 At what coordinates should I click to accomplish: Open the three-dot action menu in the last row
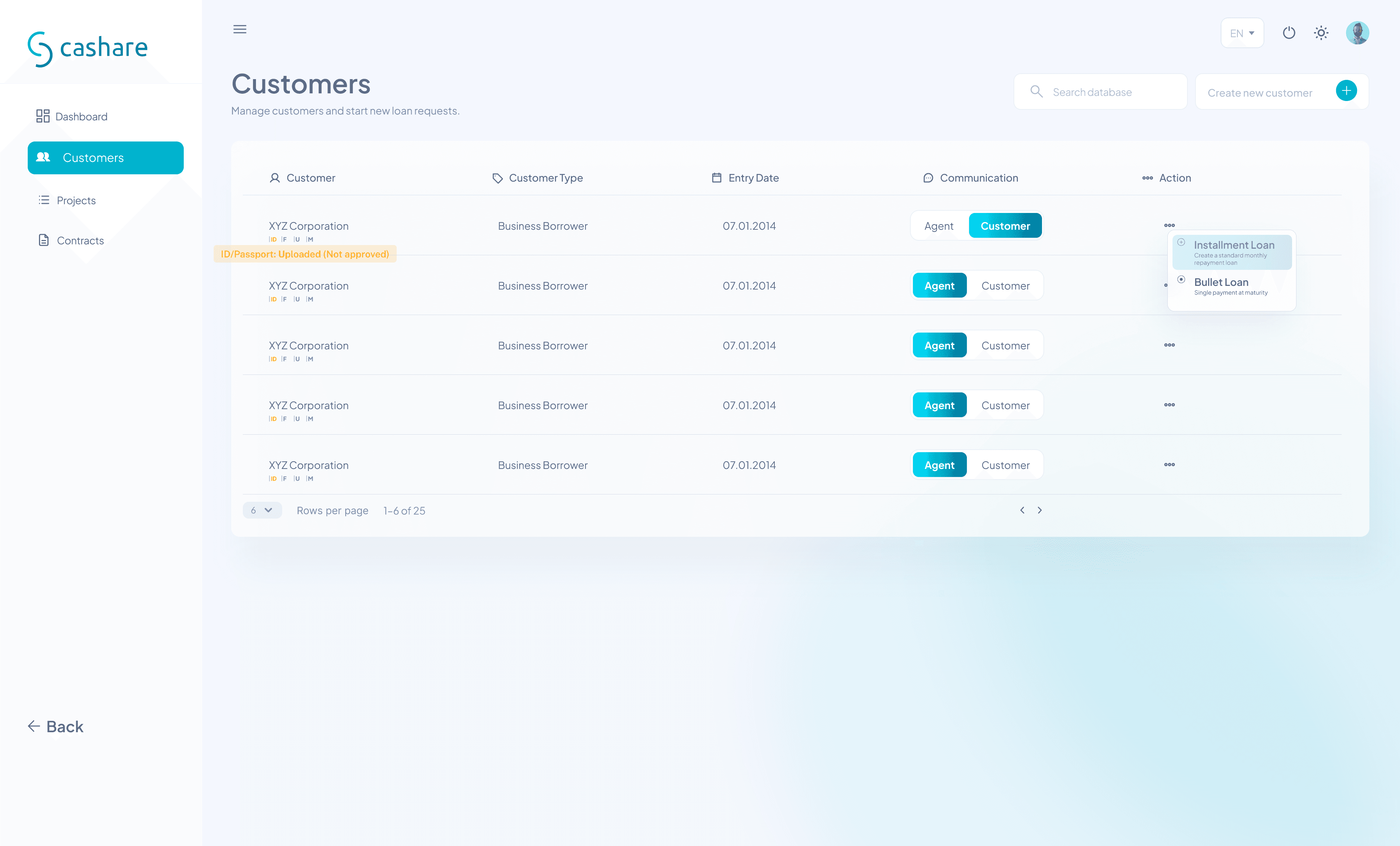point(1169,465)
